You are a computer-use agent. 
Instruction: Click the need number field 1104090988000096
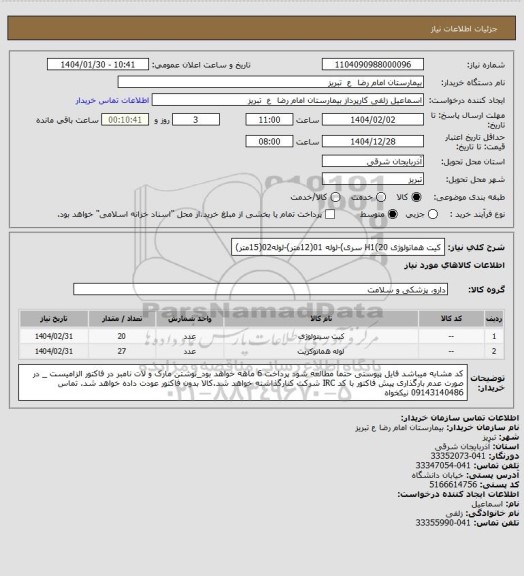(x=373, y=64)
